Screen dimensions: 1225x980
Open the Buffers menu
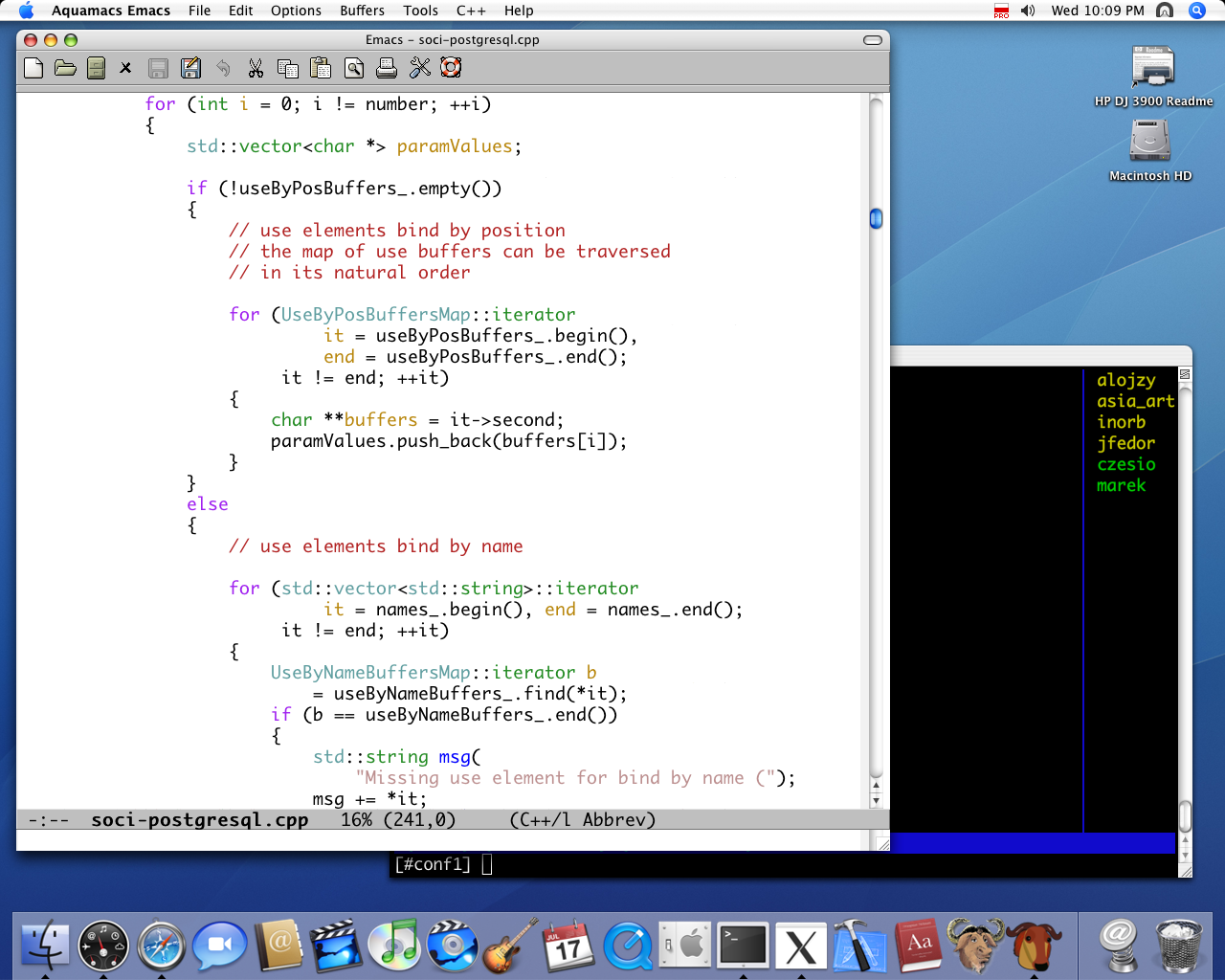tap(362, 11)
